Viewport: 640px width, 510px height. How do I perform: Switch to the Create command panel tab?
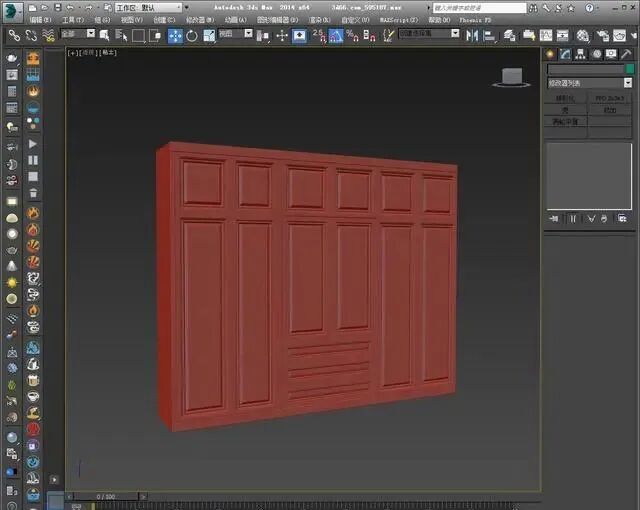(x=550, y=54)
